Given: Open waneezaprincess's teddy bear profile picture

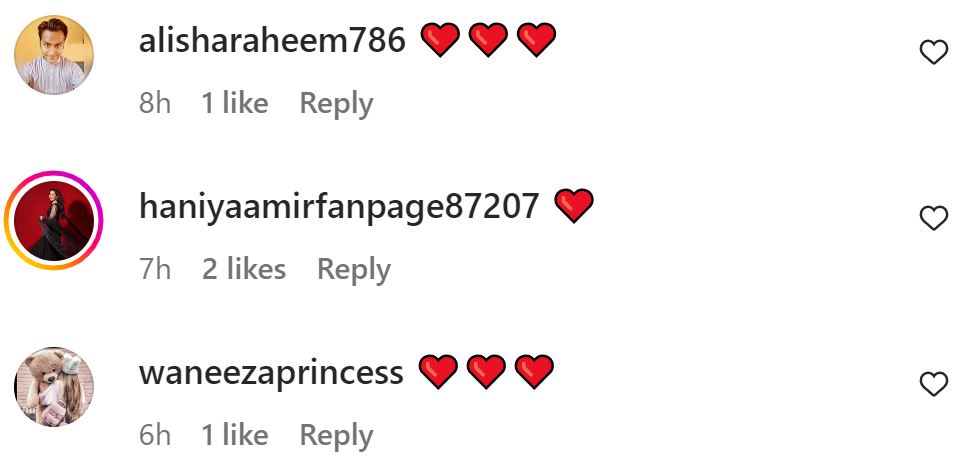Looking at the screenshot, I should pyautogui.click(x=54, y=386).
